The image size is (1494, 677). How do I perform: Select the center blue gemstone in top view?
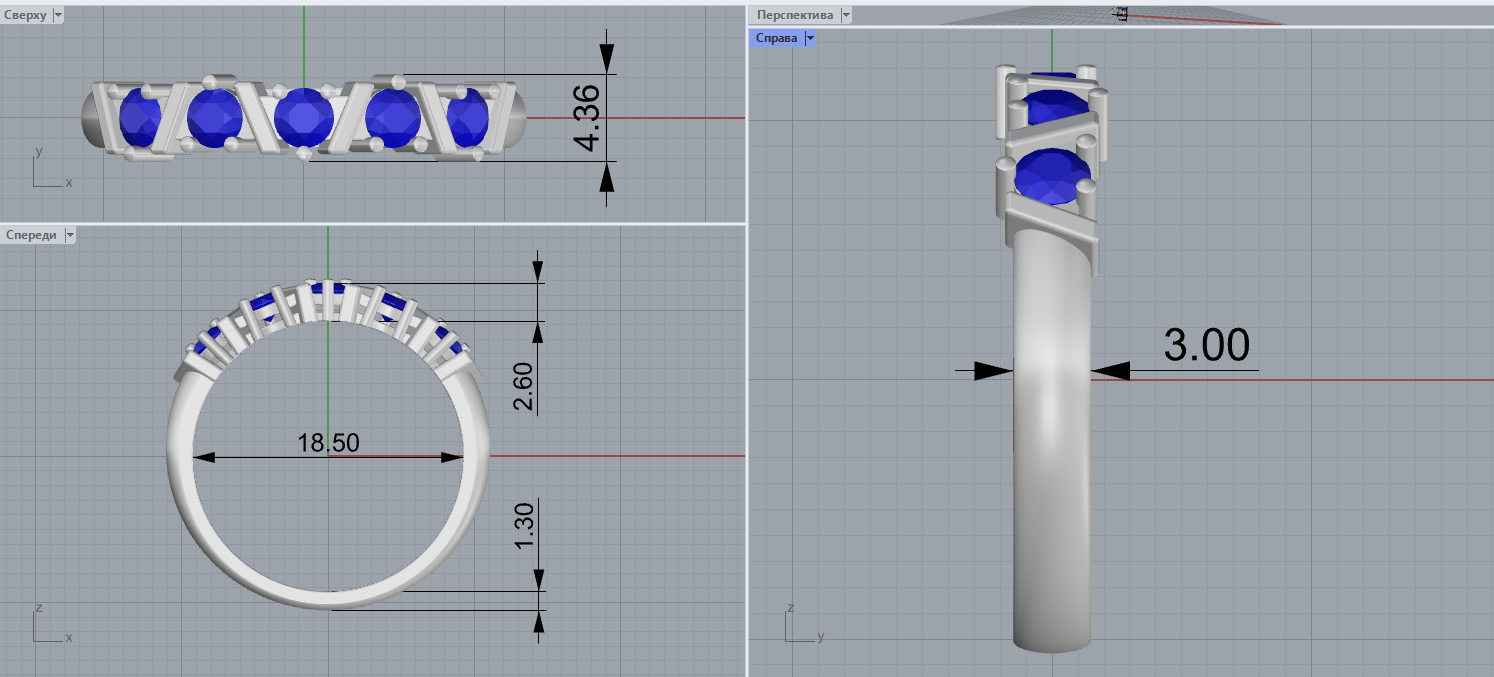pos(304,117)
